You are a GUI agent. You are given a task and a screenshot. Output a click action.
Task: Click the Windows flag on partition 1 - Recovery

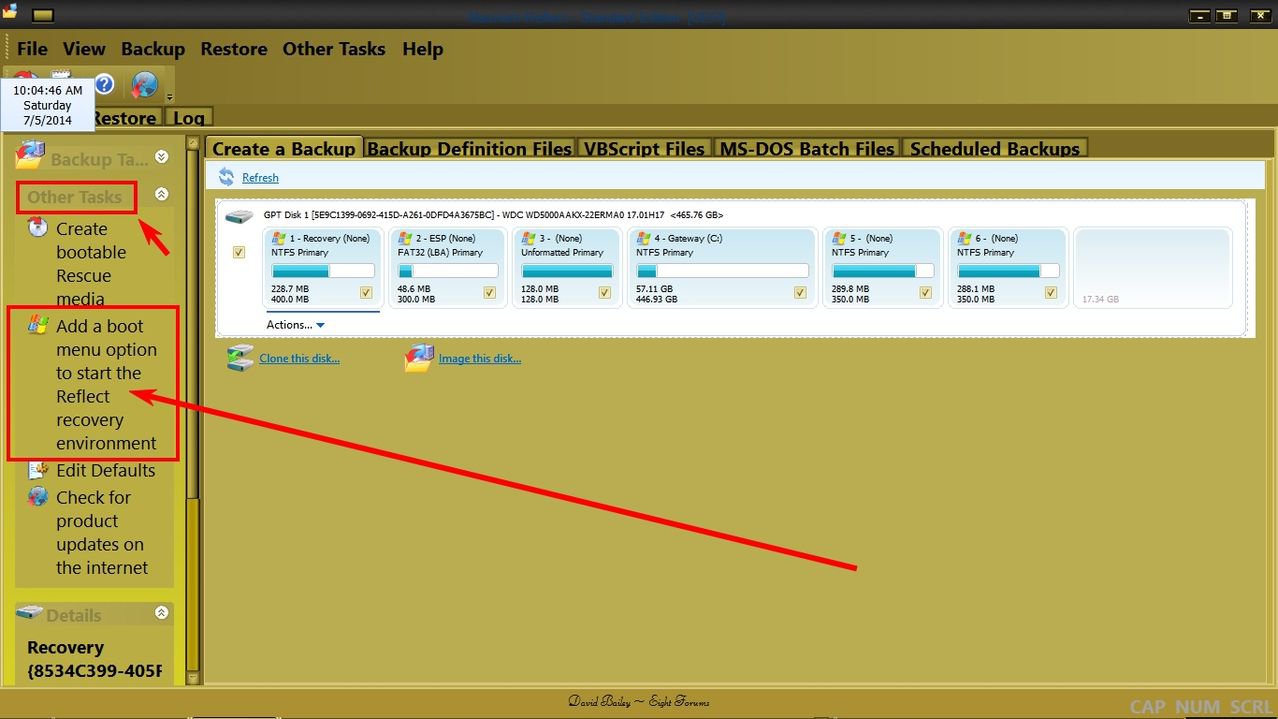click(279, 238)
